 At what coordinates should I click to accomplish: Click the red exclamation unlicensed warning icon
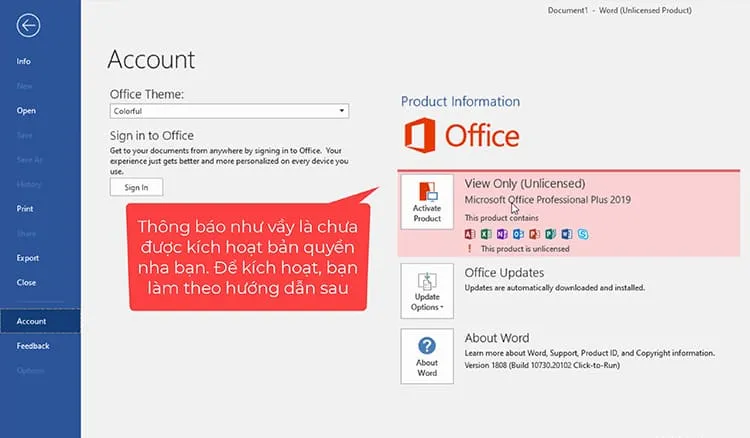[x=469, y=249]
